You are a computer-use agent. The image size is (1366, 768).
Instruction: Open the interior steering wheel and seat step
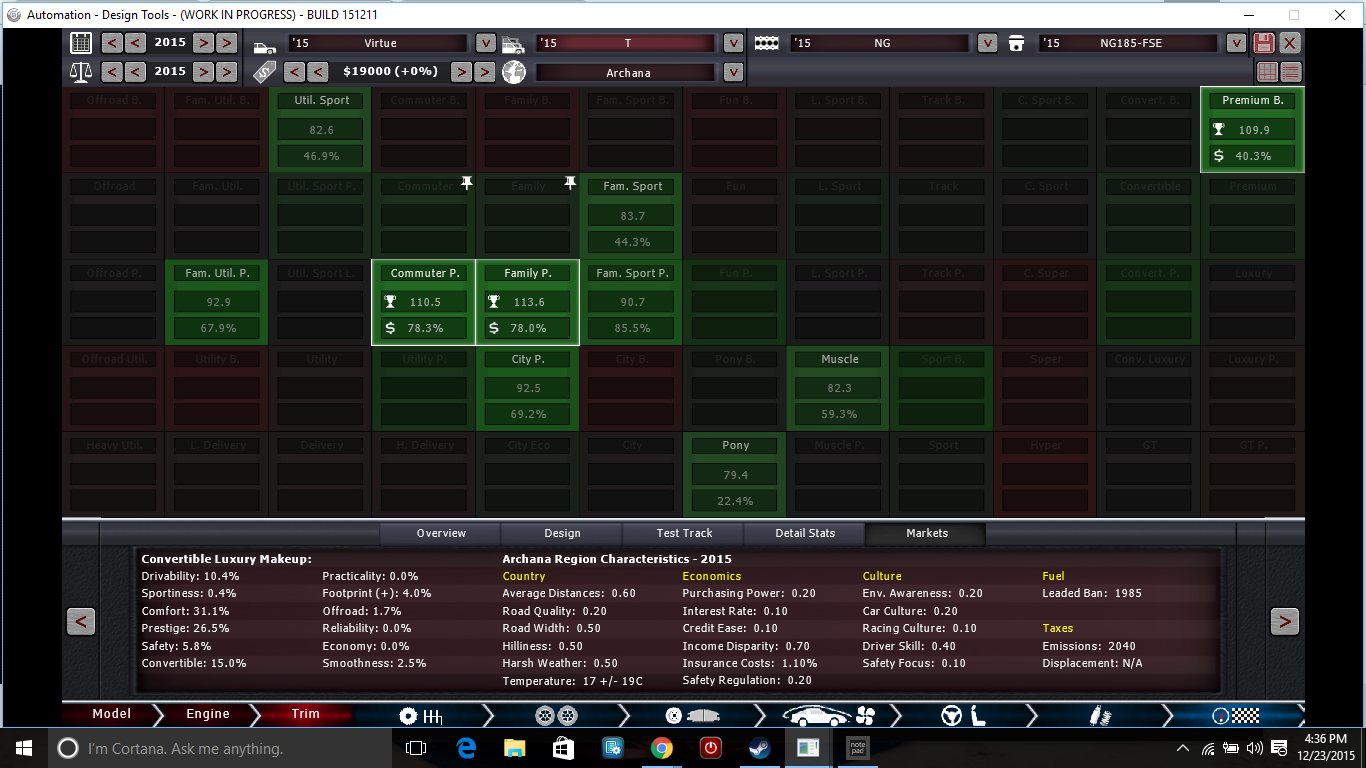[963, 716]
